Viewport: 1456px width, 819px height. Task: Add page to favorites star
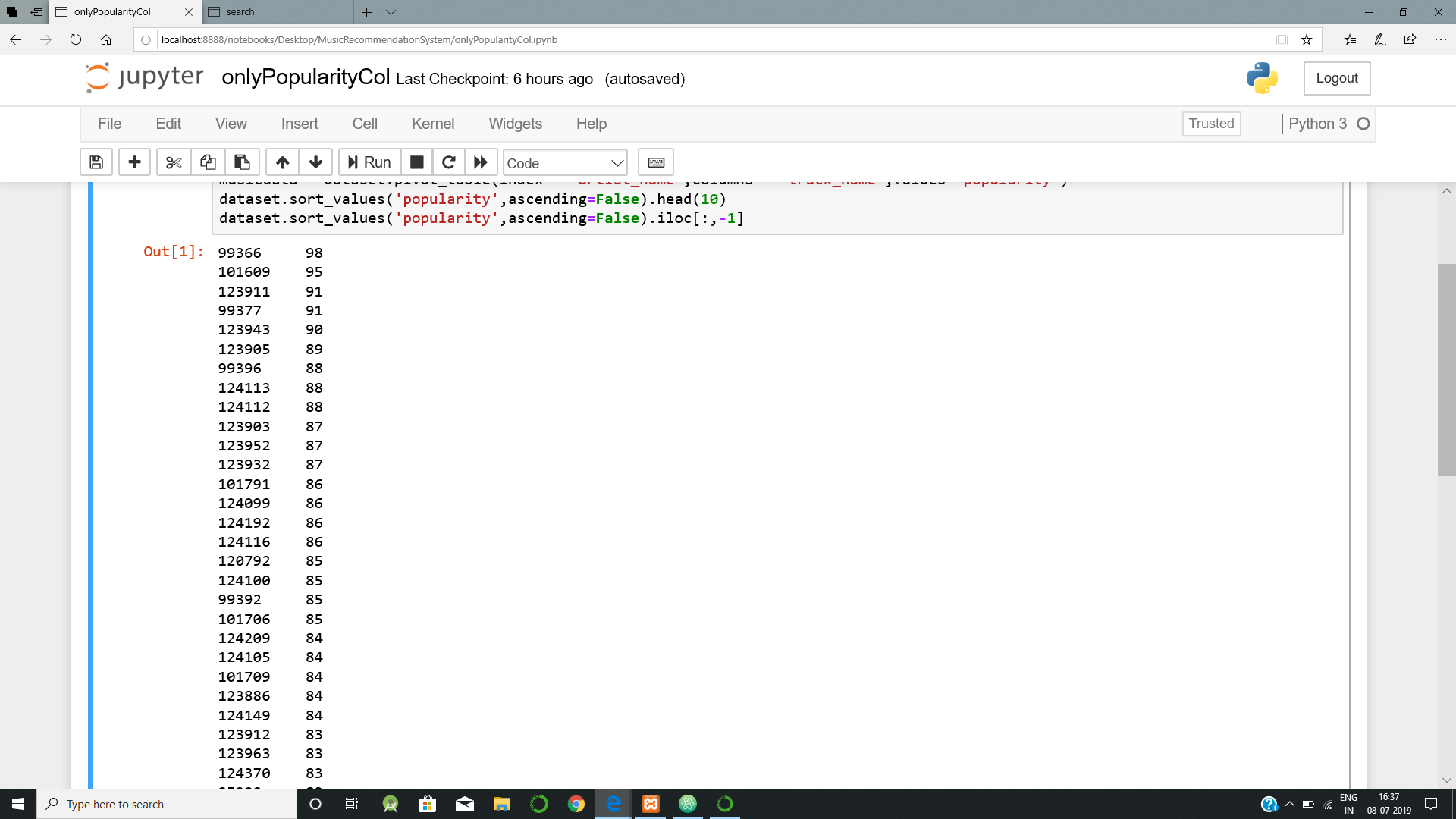tap(1307, 39)
